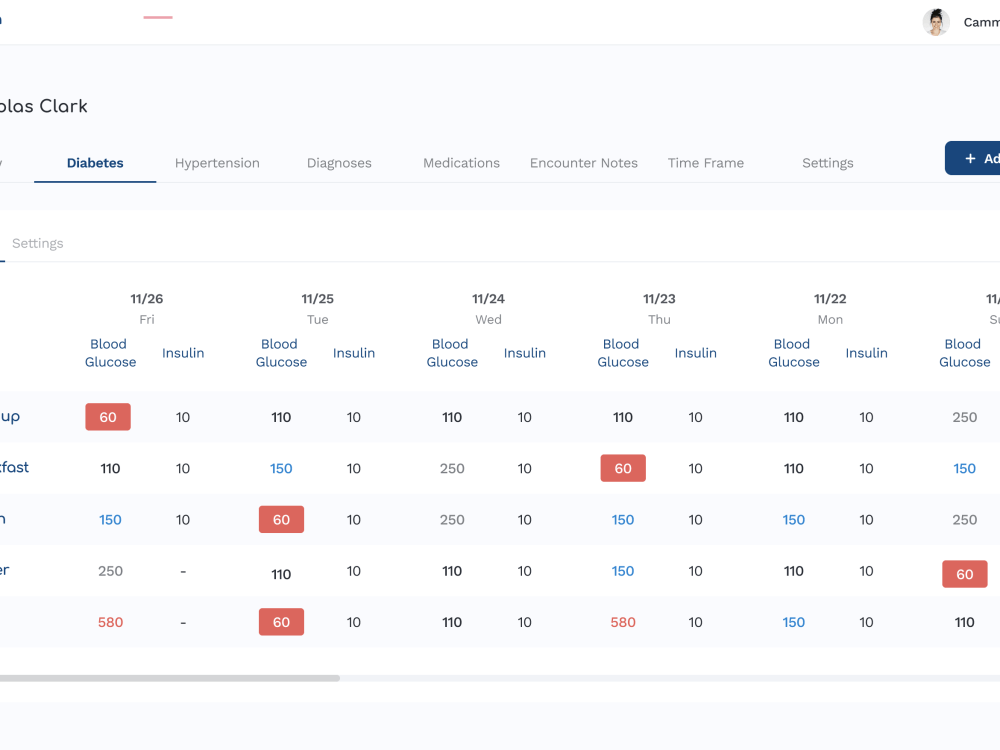Click the blue 150 Lunch value under 11/23
Image resolution: width=1000 pixels, height=750 pixels.
click(x=623, y=519)
